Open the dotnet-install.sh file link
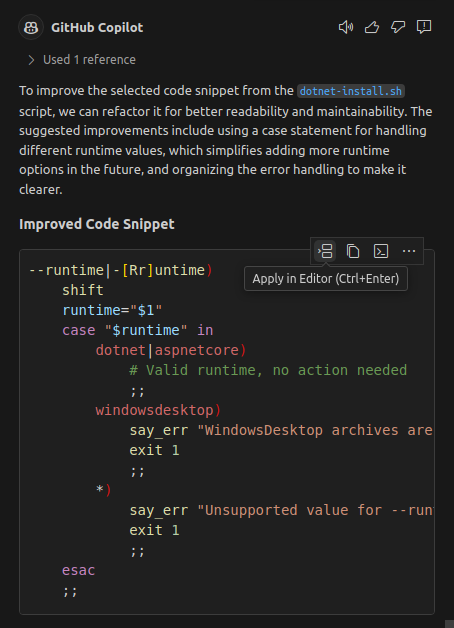 [351, 91]
